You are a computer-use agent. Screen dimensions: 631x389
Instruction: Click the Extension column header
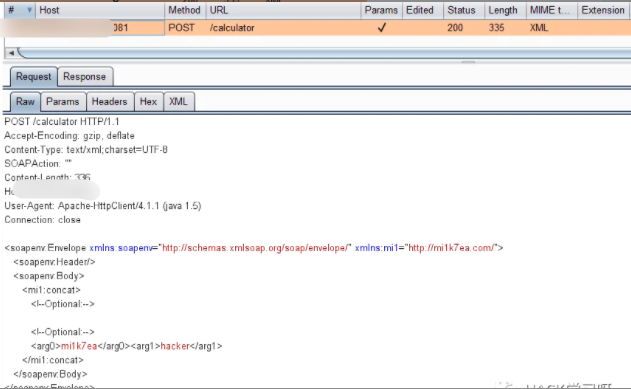pyautogui.click(x=604, y=10)
